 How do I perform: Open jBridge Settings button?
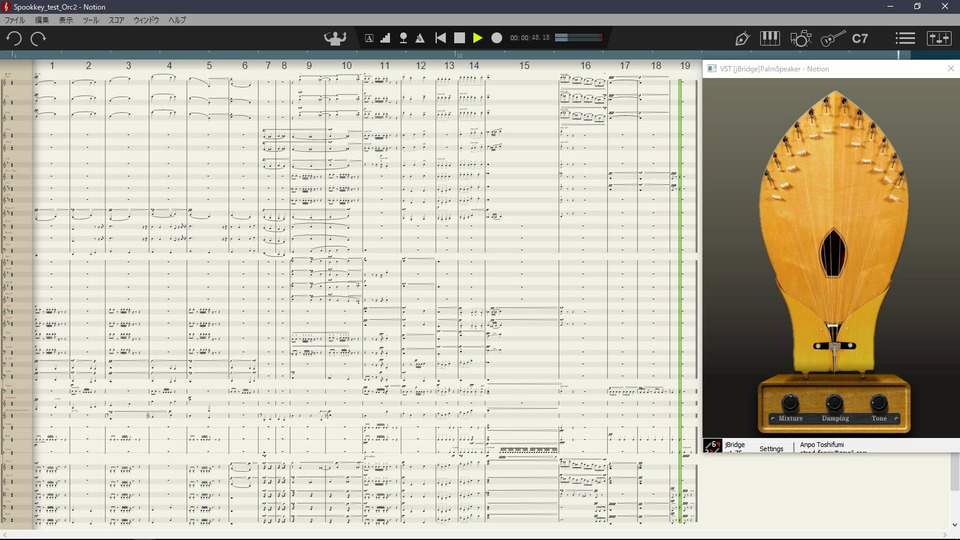coord(771,449)
